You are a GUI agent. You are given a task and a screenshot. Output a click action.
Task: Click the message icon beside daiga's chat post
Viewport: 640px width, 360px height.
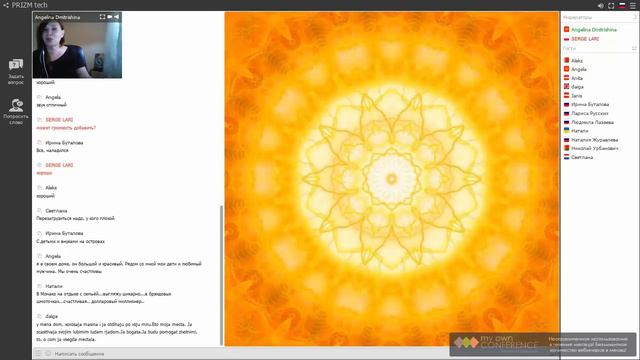[x=40, y=316]
